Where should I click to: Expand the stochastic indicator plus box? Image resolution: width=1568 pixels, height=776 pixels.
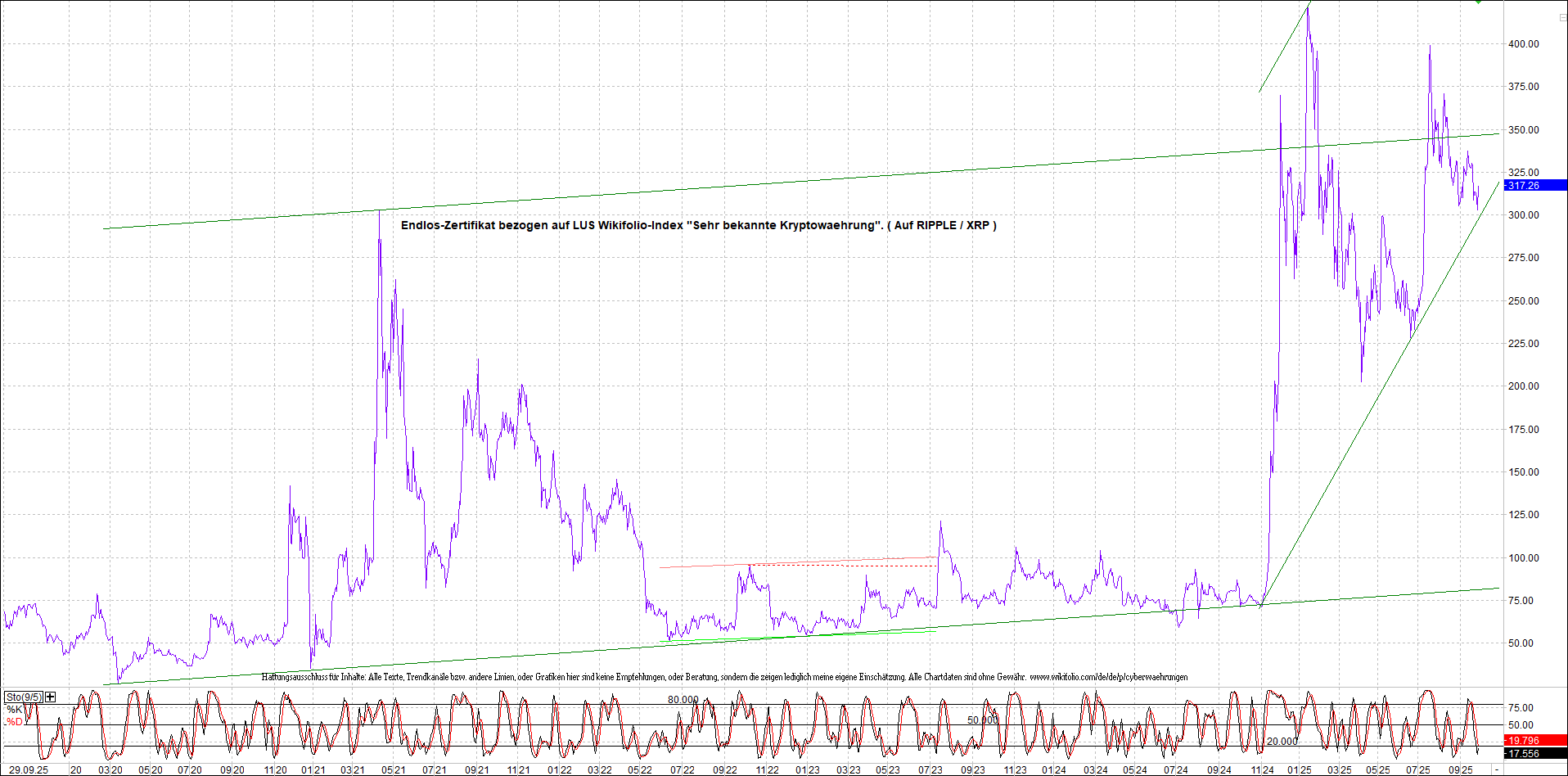pyautogui.click(x=51, y=697)
